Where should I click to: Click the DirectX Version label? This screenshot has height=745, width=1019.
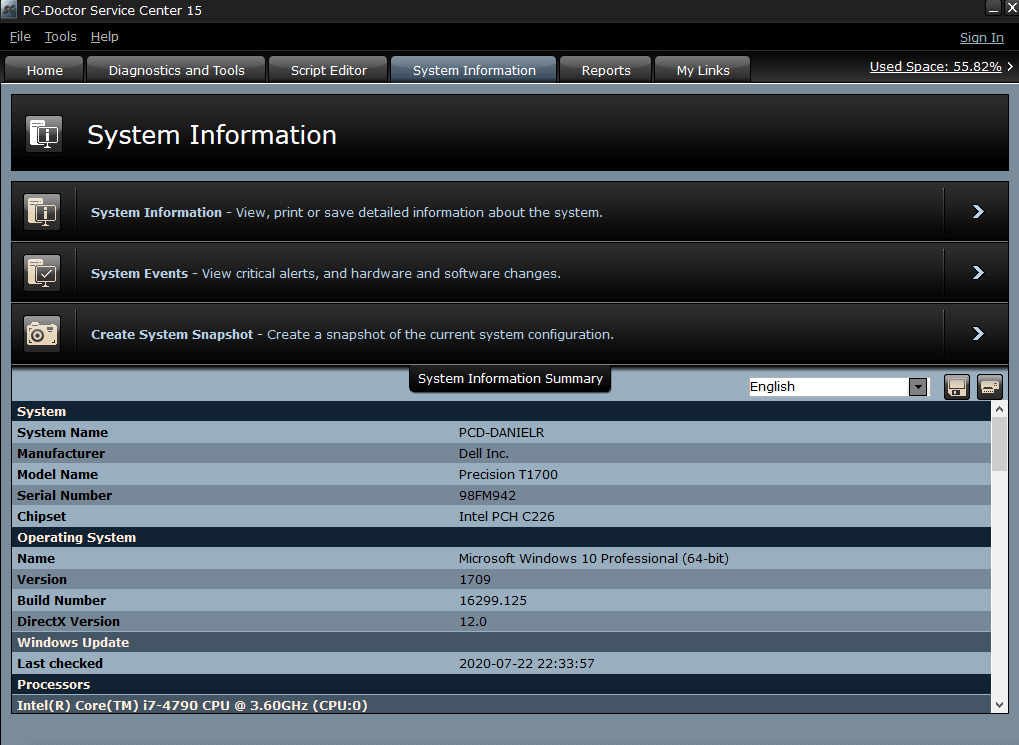click(68, 621)
